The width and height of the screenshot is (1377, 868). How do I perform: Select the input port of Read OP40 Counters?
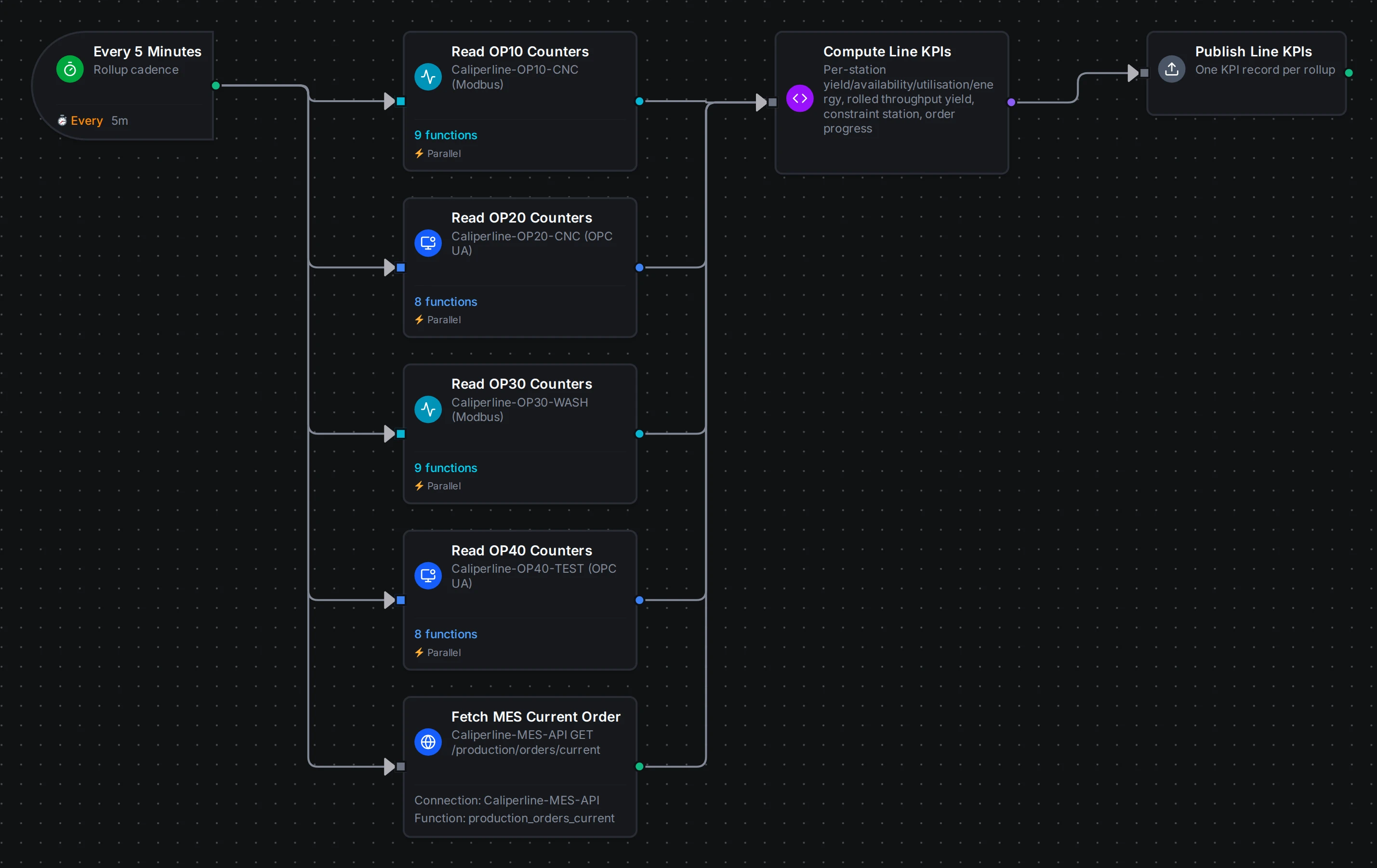401,600
